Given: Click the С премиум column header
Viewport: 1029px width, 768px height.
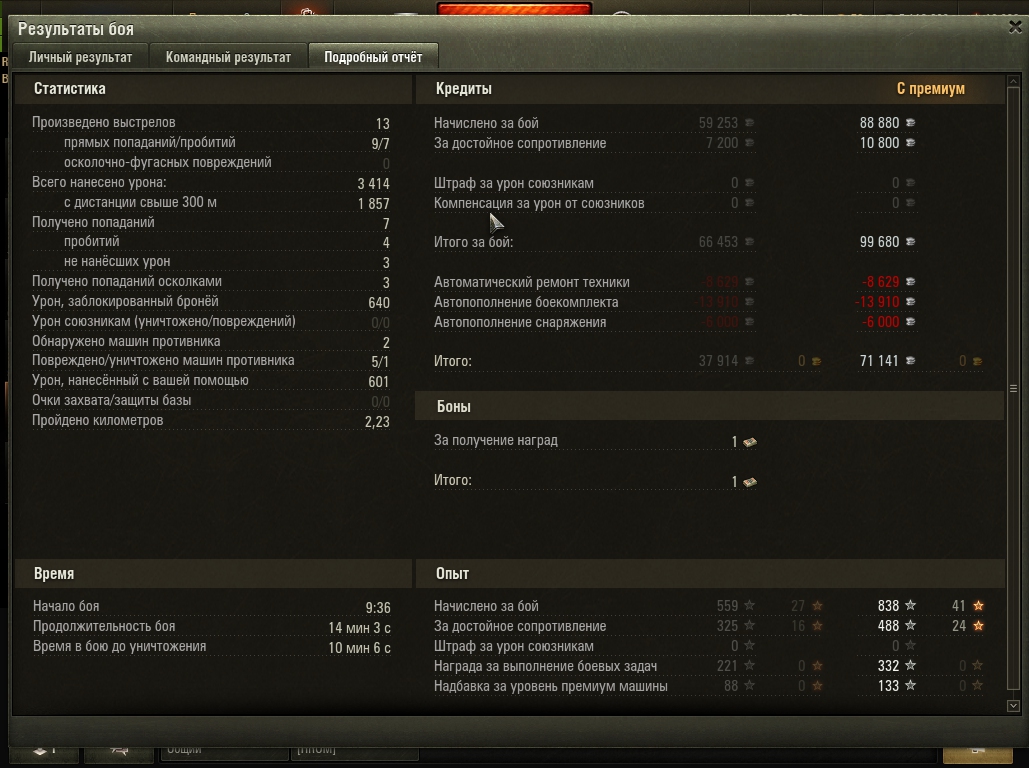Looking at the screenshot, I should [931, 89].
